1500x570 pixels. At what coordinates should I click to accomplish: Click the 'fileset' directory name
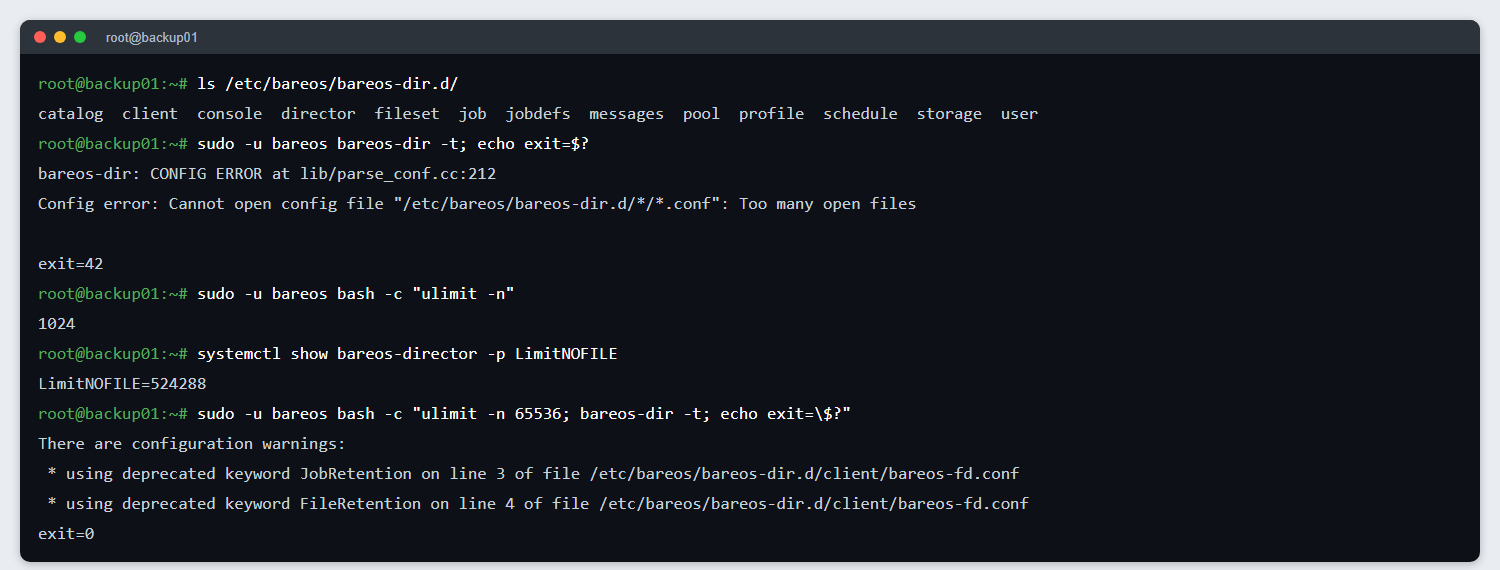point(407,114)
